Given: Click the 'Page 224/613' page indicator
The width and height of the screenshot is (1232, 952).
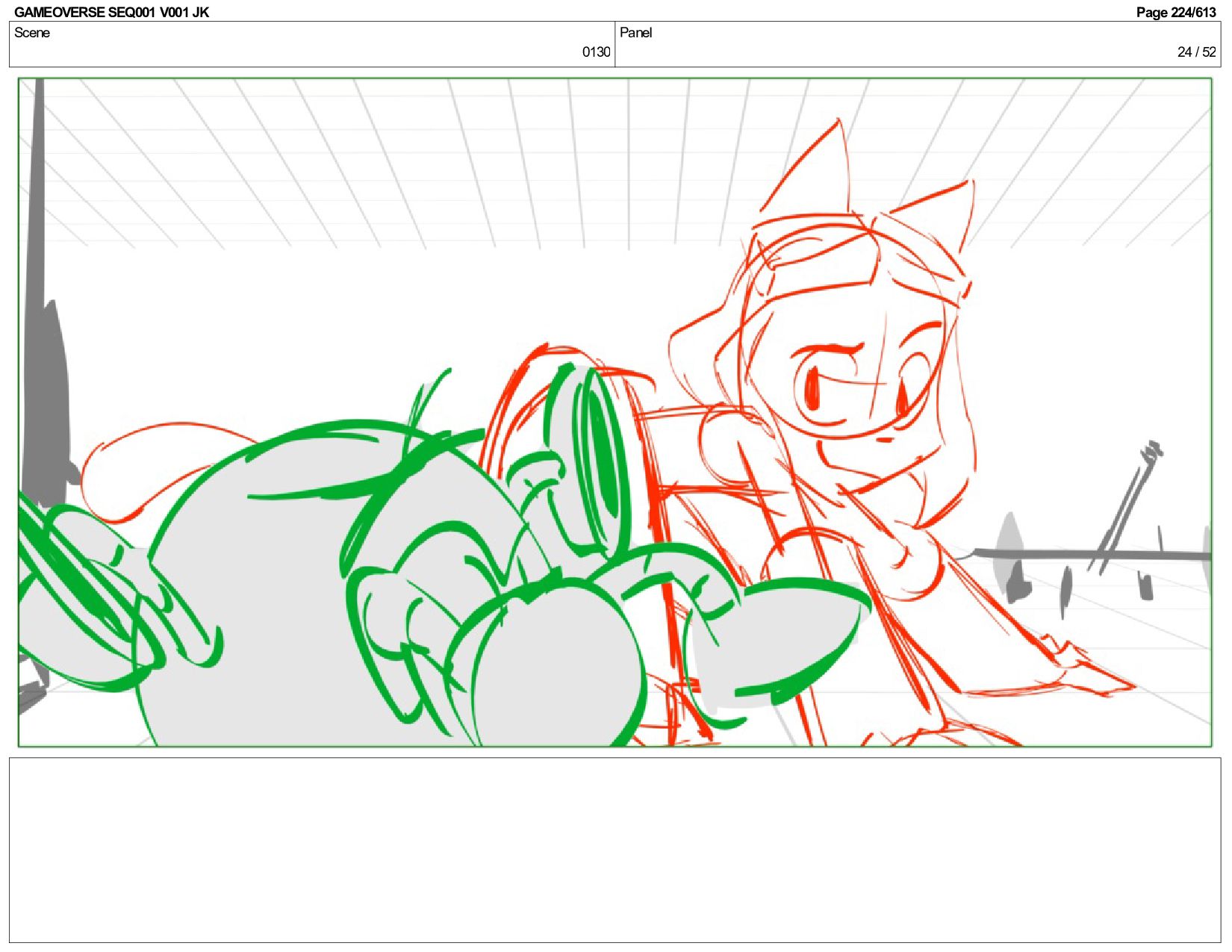Looking at the screenshot, I should [x=1176, y=12].
